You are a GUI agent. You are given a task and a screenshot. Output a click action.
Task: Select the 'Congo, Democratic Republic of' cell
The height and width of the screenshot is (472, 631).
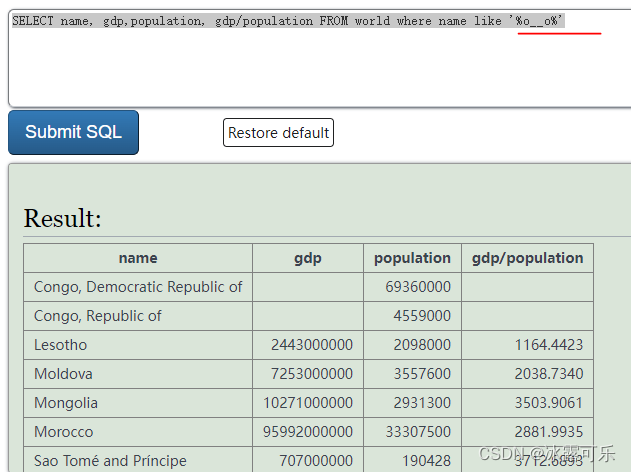point(138,287)
